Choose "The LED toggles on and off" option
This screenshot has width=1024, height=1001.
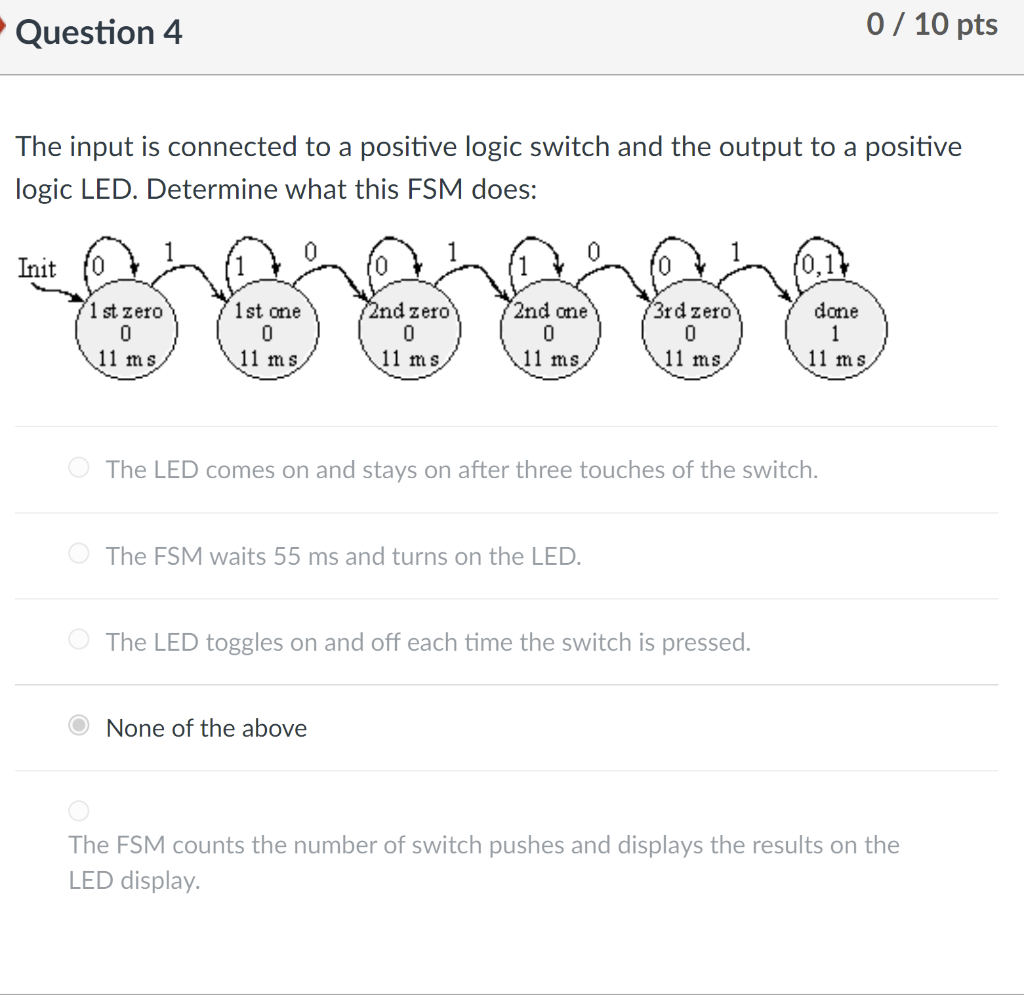click(78, 639)
